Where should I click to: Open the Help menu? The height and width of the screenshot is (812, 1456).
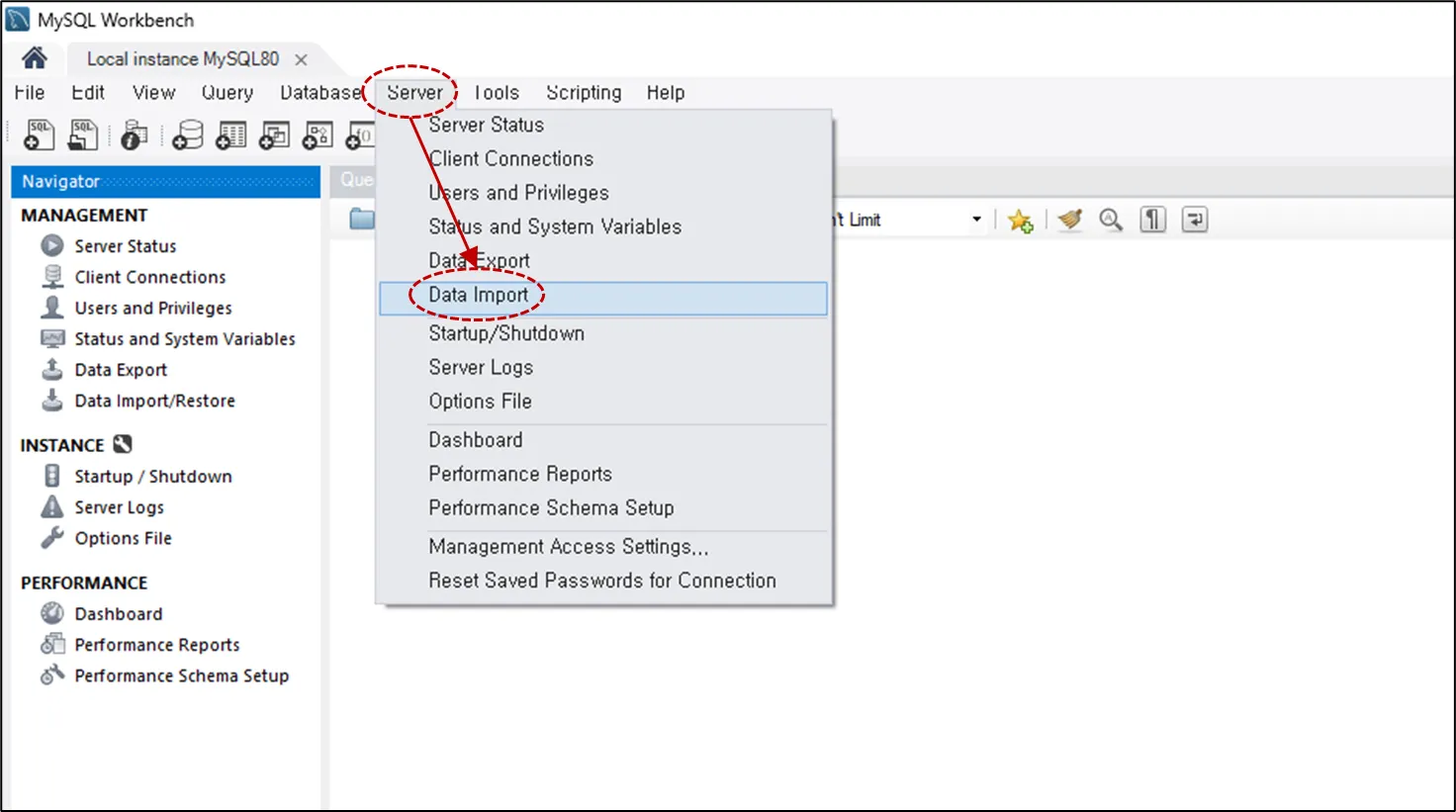click(x=666, y=92)
